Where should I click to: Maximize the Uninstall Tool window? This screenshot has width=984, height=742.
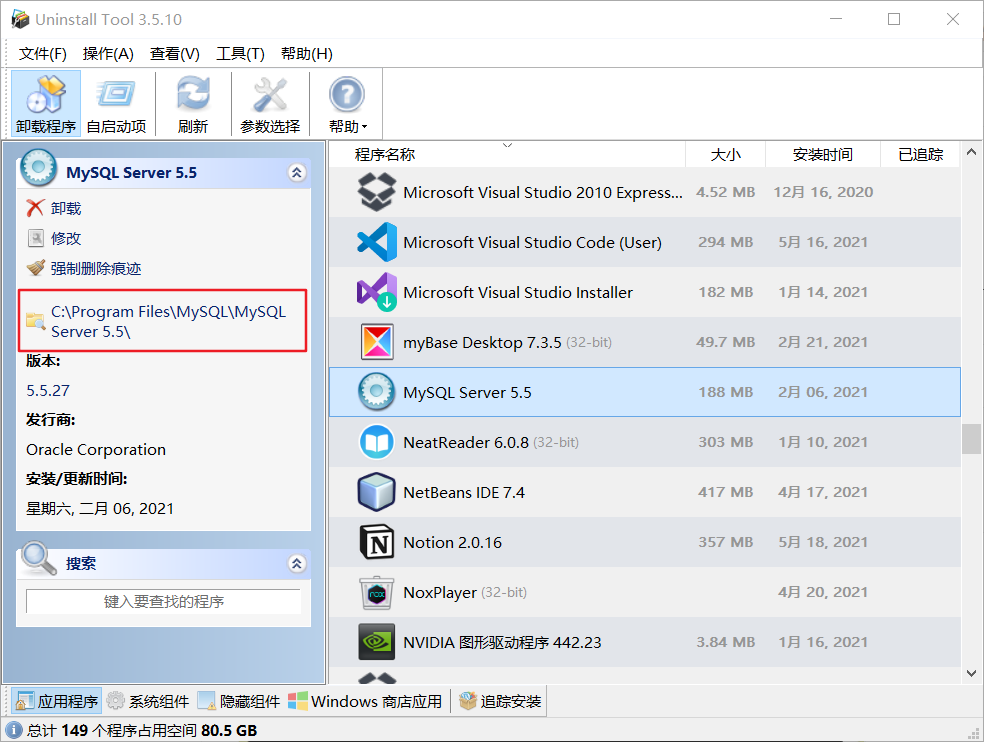click(x=894, y=19)
